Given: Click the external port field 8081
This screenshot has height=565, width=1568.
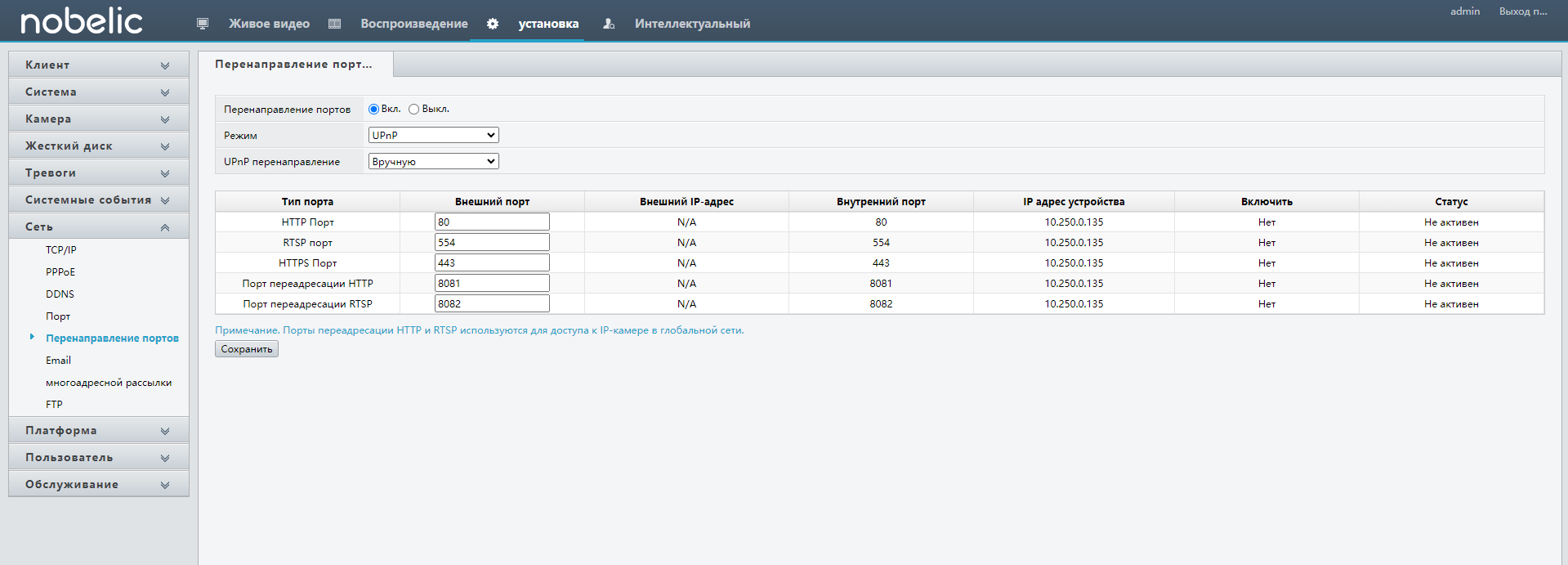Looking at the screenshot, I should [492, 283].
